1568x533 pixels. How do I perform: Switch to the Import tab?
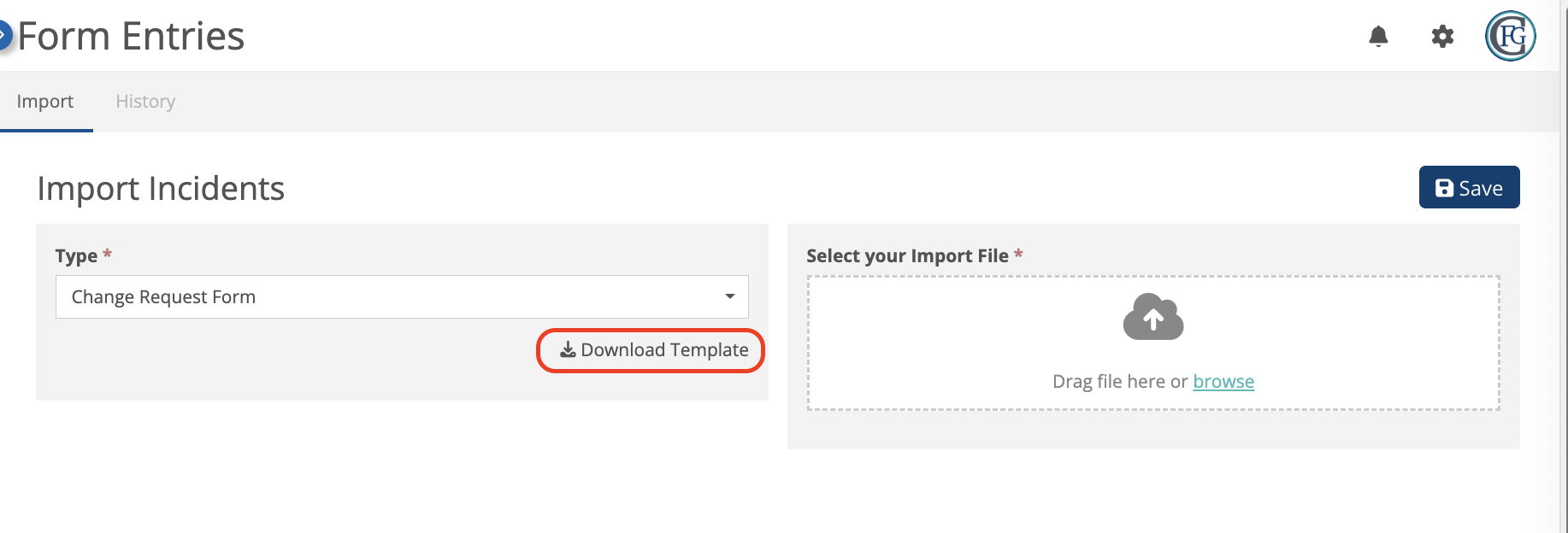45,102
